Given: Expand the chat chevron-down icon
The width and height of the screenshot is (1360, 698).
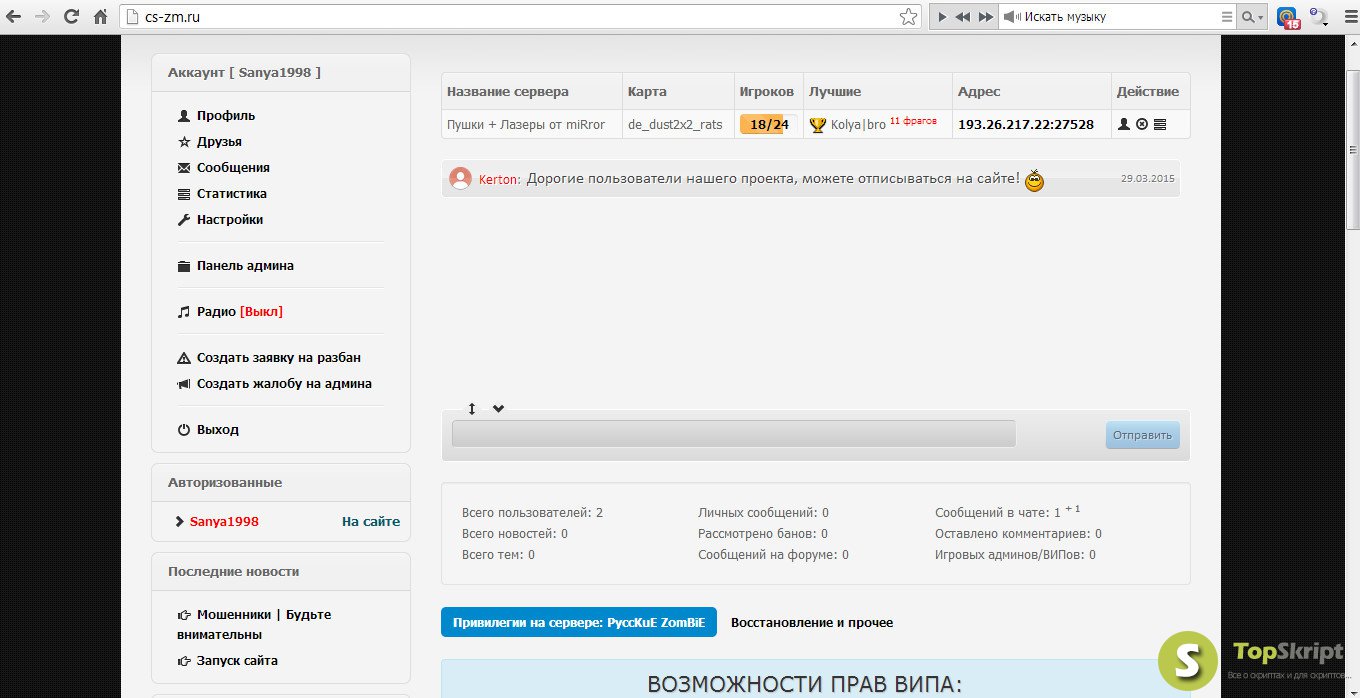Looking at the screenshot, I should (498, 408).
